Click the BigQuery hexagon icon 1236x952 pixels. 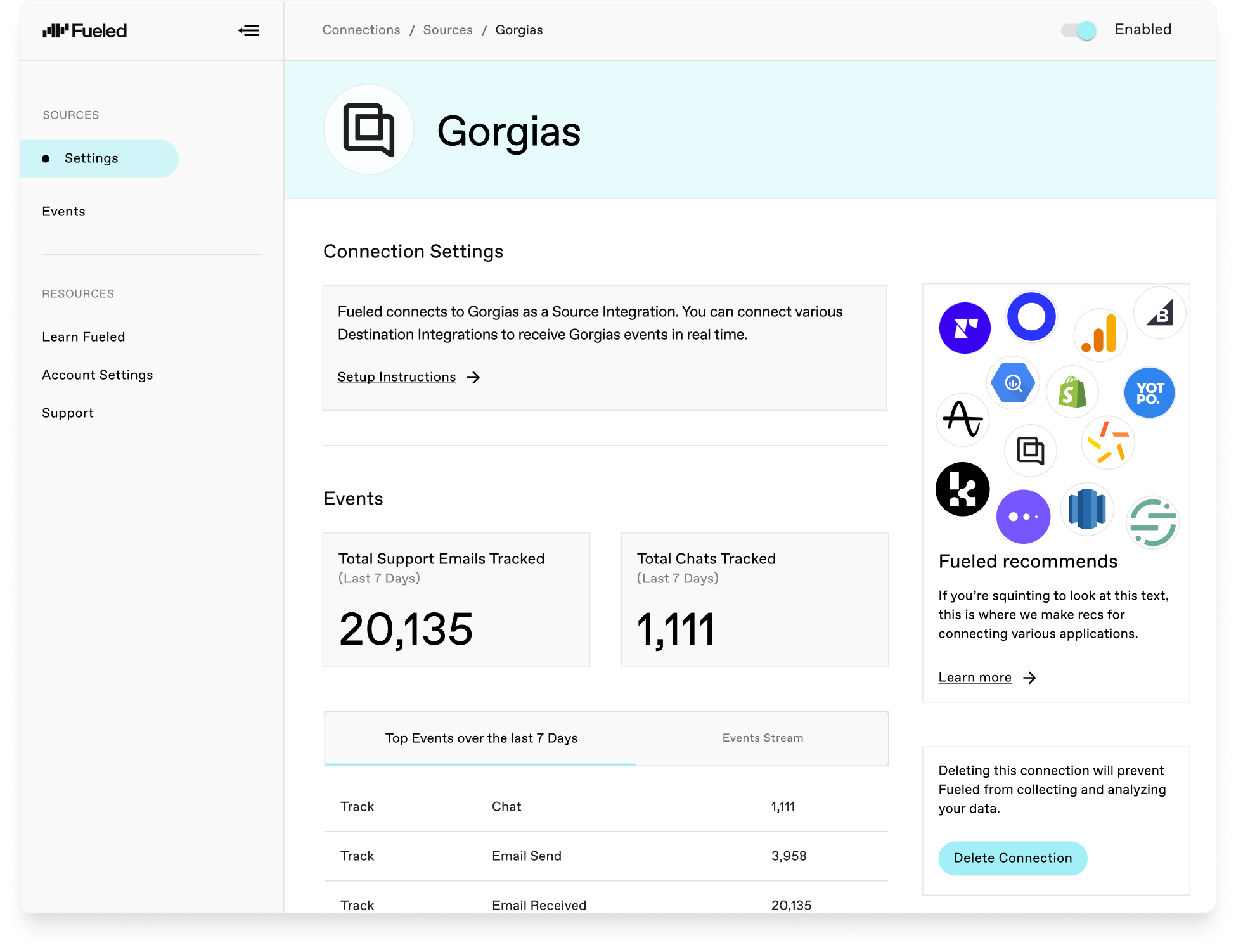[x=1013, y=383]
